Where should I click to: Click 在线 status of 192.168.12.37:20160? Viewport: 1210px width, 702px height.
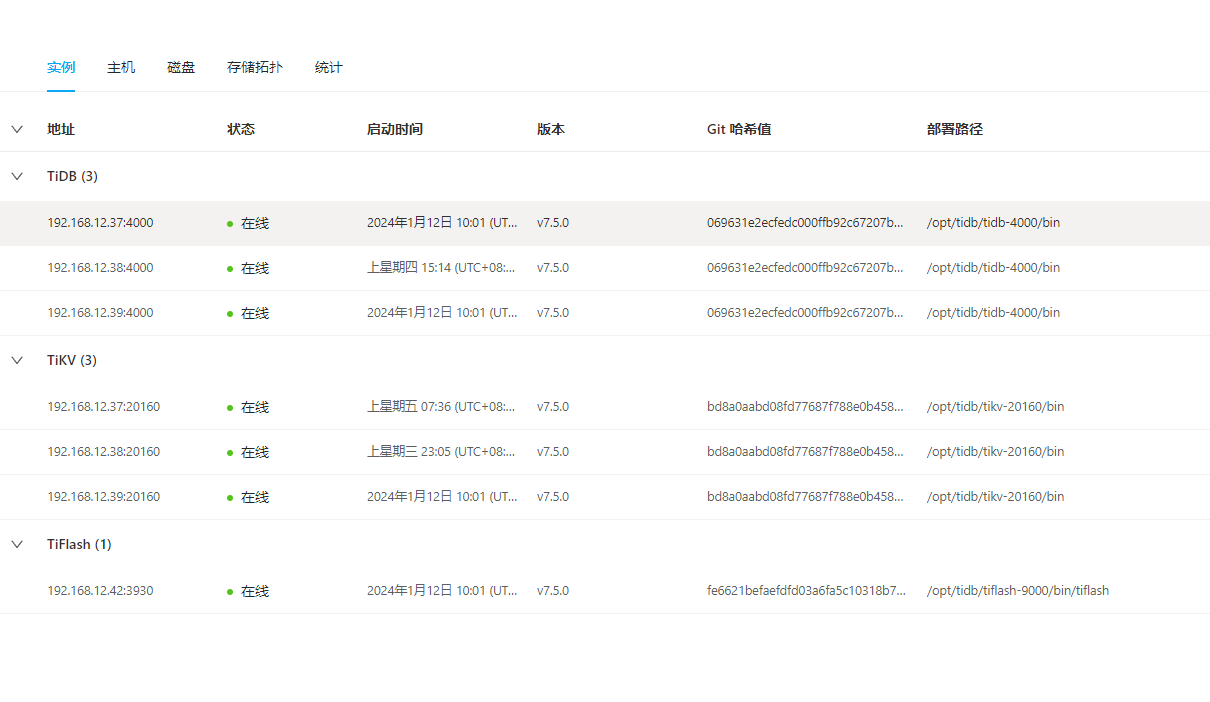pyautogui.click(x=248, y=407)
